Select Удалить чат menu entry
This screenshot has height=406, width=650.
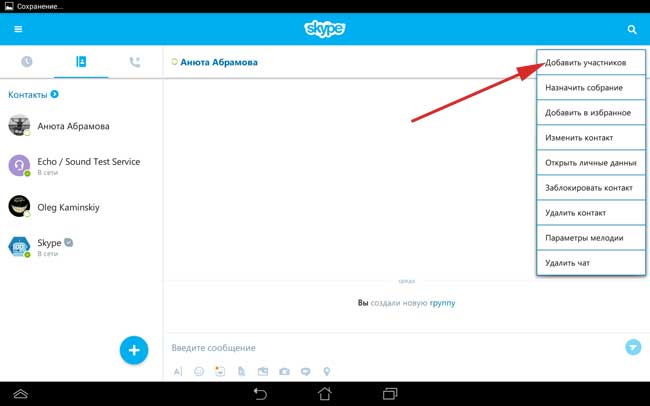pyautogui.click(x=590, y=262)
